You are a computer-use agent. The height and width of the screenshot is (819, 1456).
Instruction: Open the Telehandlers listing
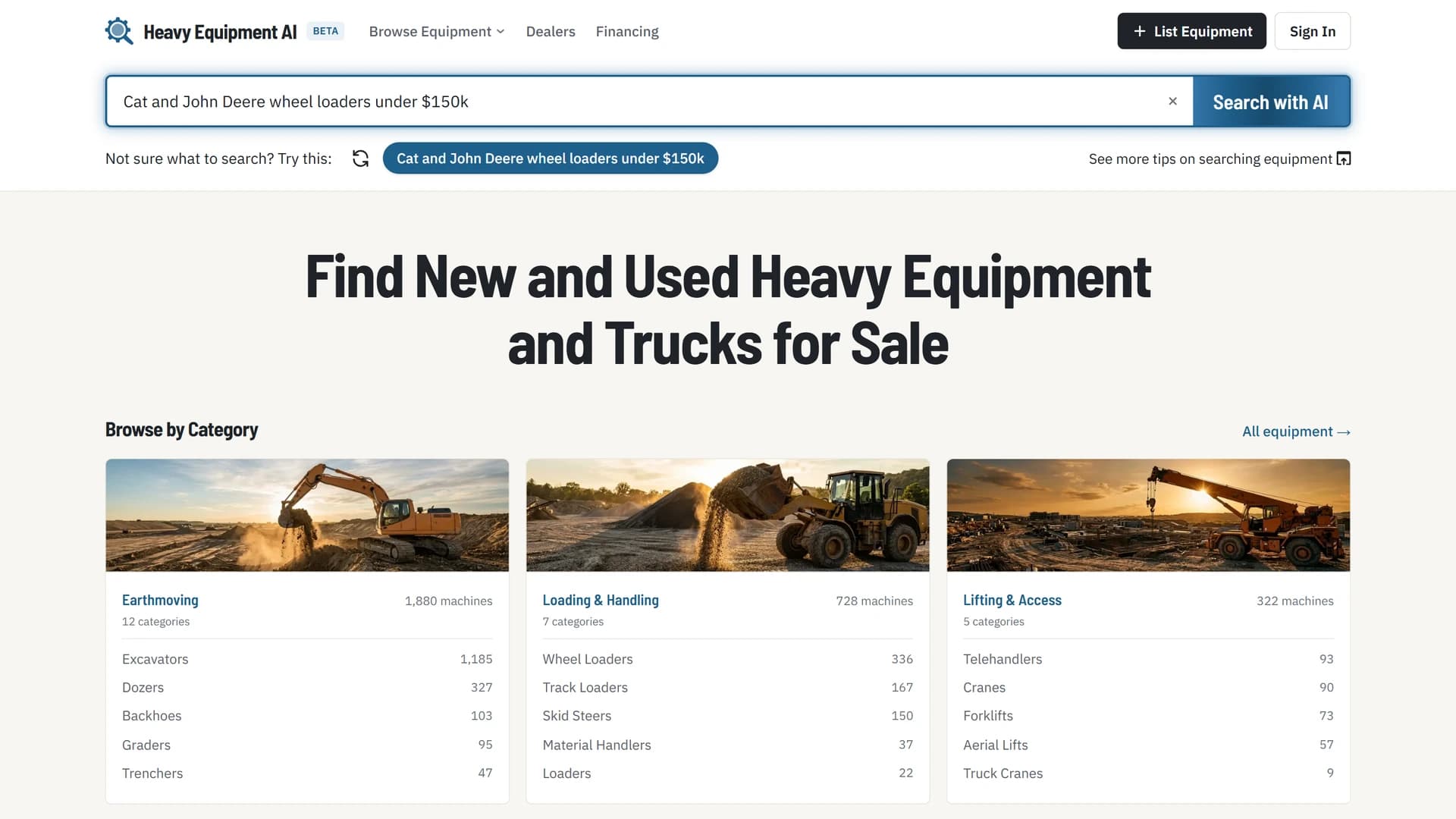tap(1148, 659)
